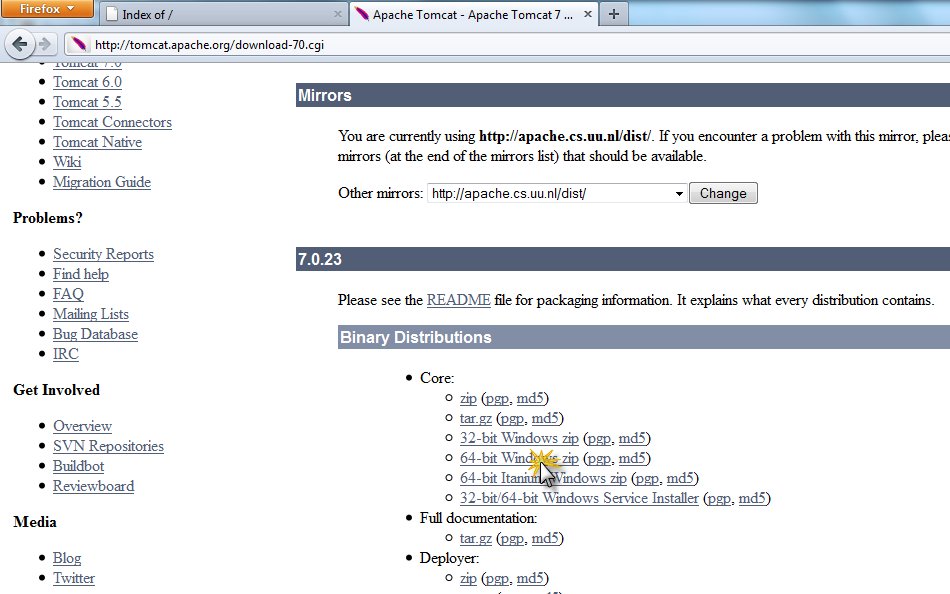
Task: Open the README link
Action: tap(458, 300)
